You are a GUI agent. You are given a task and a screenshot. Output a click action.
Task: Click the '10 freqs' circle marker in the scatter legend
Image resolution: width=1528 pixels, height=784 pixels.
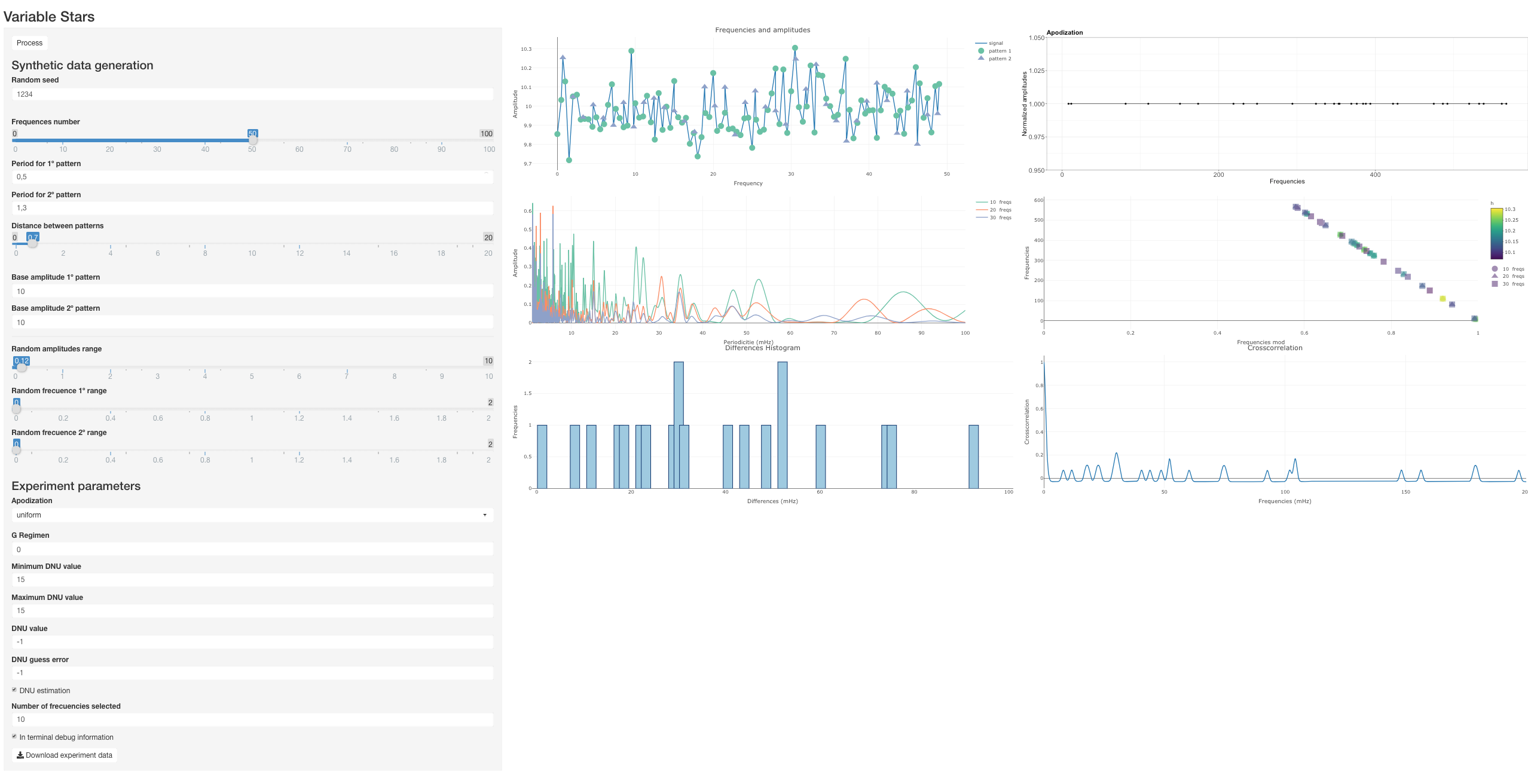[1495, 269]
